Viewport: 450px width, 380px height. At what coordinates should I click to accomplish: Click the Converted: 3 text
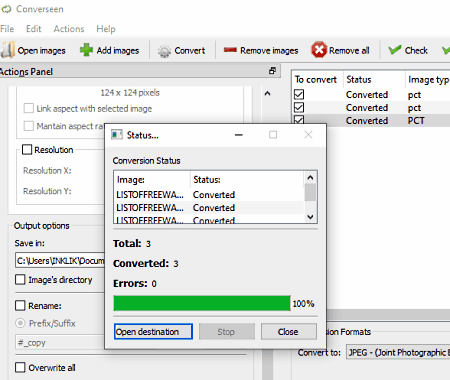click(146, 264)
